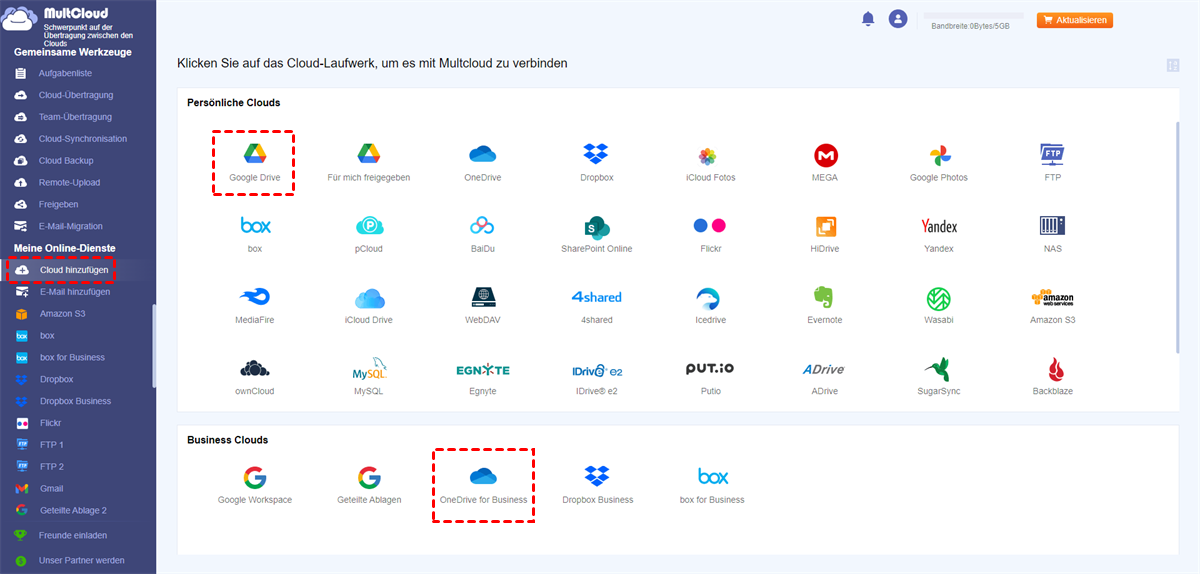This screenshot has width=1200, height=574.
Task: Switch the cloud list view layout icon
Action: coord(1173,65)
